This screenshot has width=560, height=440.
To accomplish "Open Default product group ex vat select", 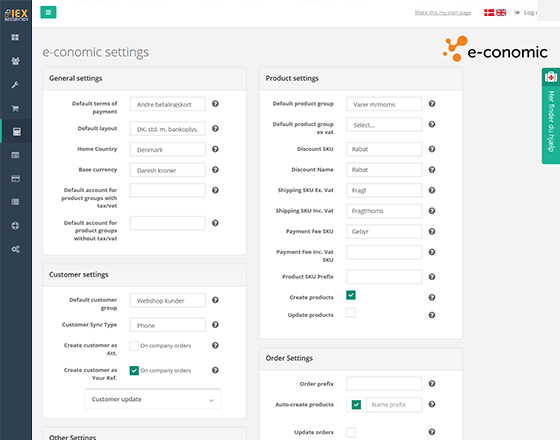I will pos(384,125).
